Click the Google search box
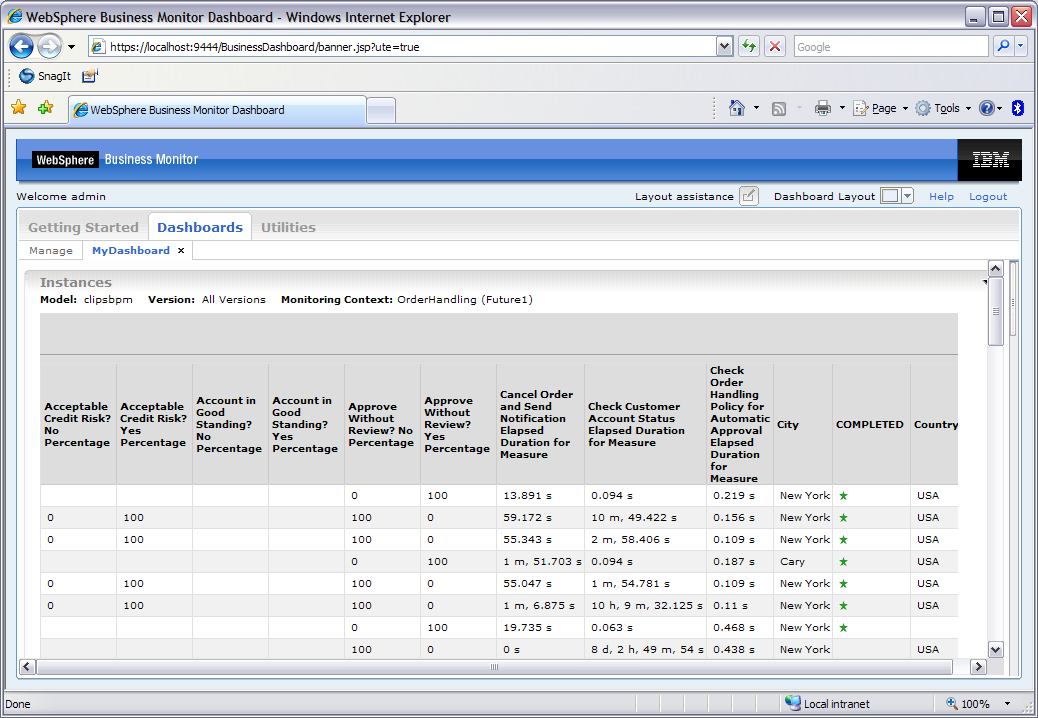Image resolution: width=1038 pixels, height=718 pixels. tap(891, 47)
